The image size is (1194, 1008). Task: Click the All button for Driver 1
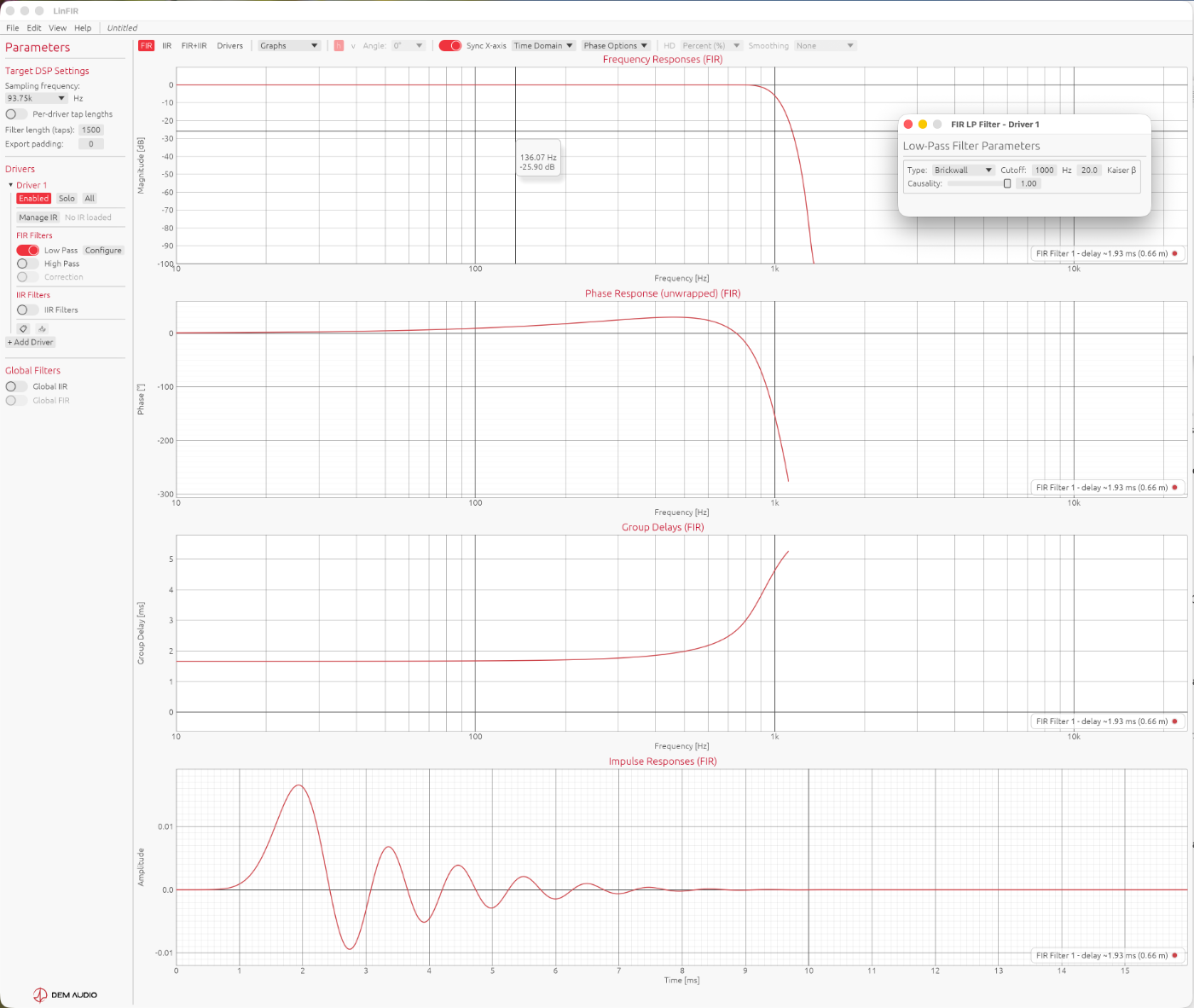(90, 199)
